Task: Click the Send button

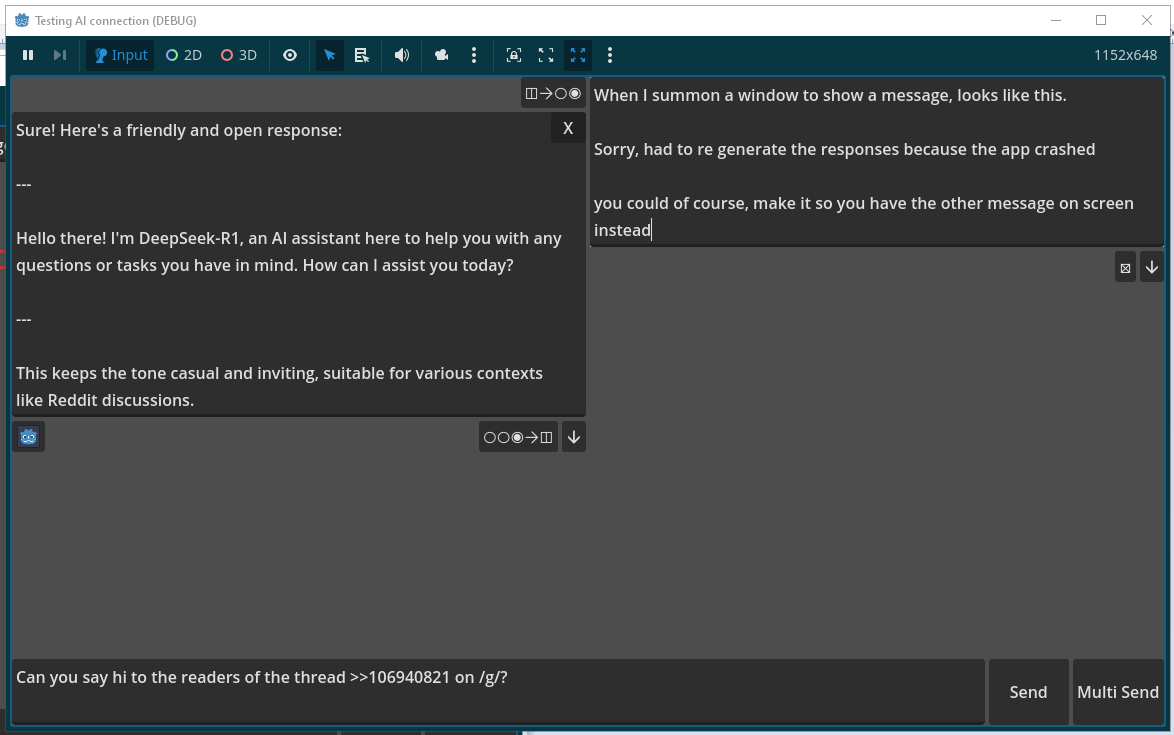Action: pos(1029,692)
